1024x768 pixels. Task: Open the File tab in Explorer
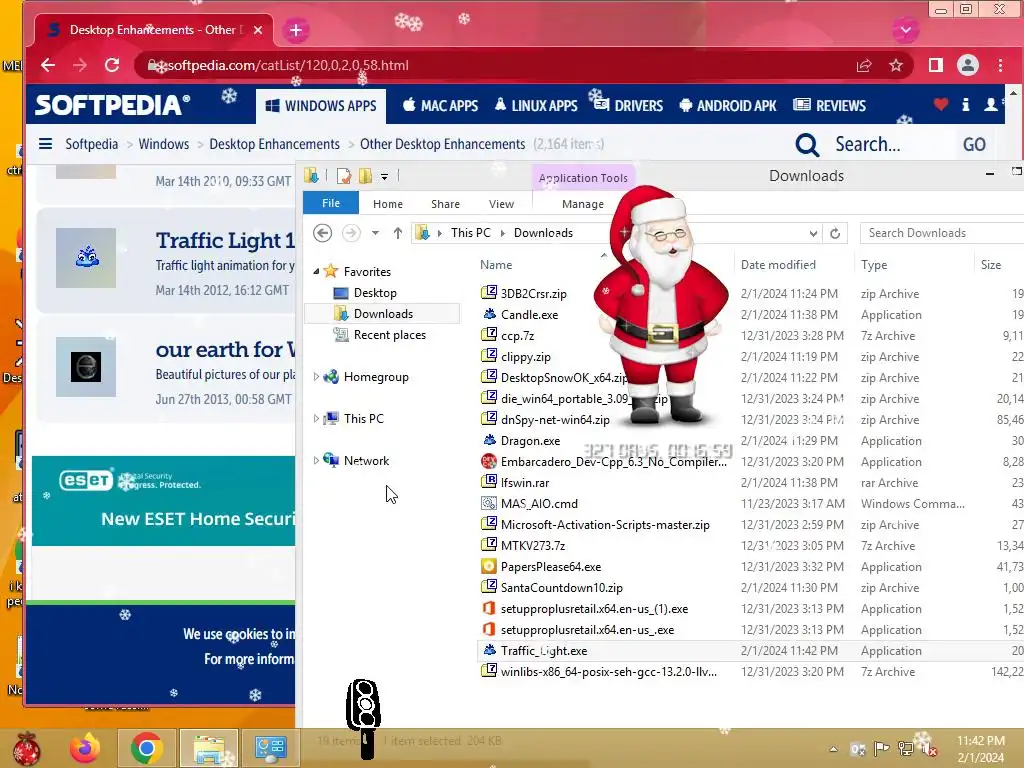331,203
